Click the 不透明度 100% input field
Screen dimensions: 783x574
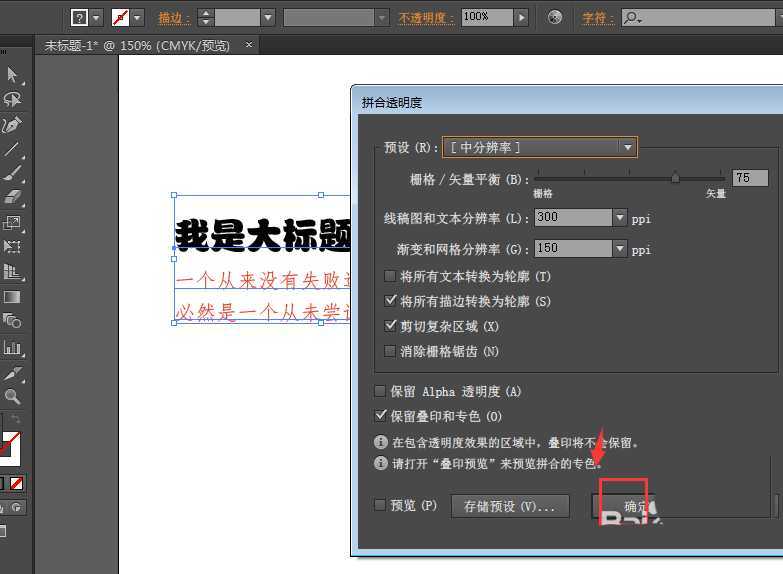point(486,17)
